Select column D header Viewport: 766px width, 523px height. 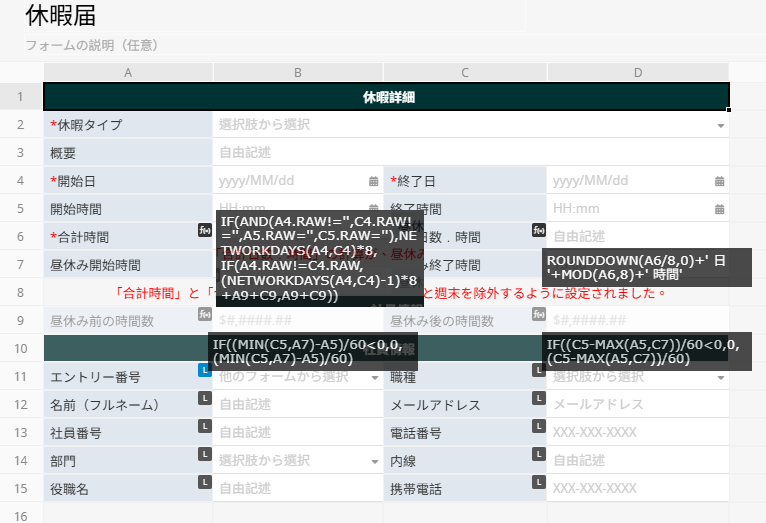tap(638, 72)
